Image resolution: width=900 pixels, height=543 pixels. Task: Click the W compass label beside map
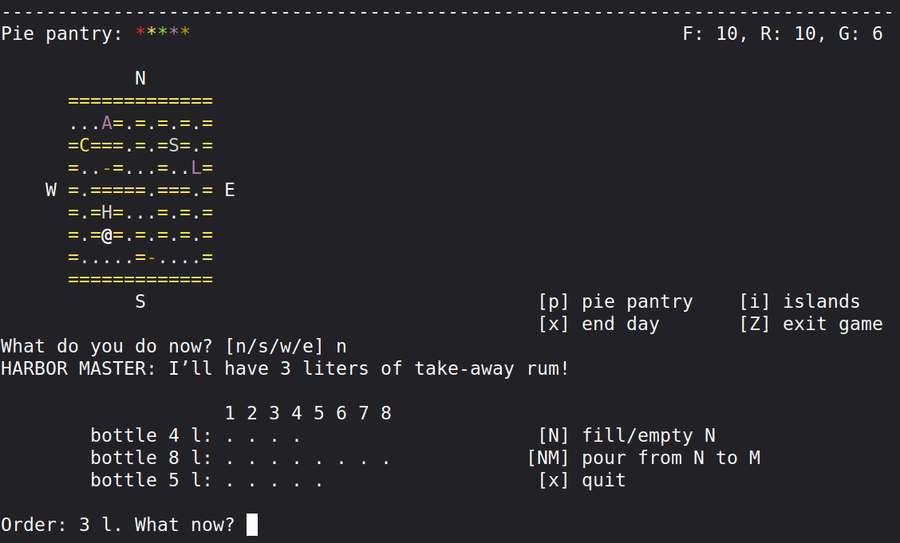51,190
